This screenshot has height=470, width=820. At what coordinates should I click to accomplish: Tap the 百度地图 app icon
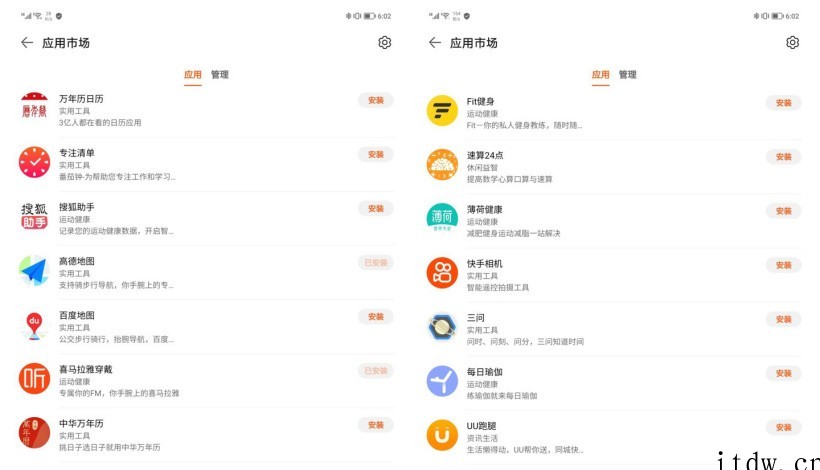click(x=35, y=324)
